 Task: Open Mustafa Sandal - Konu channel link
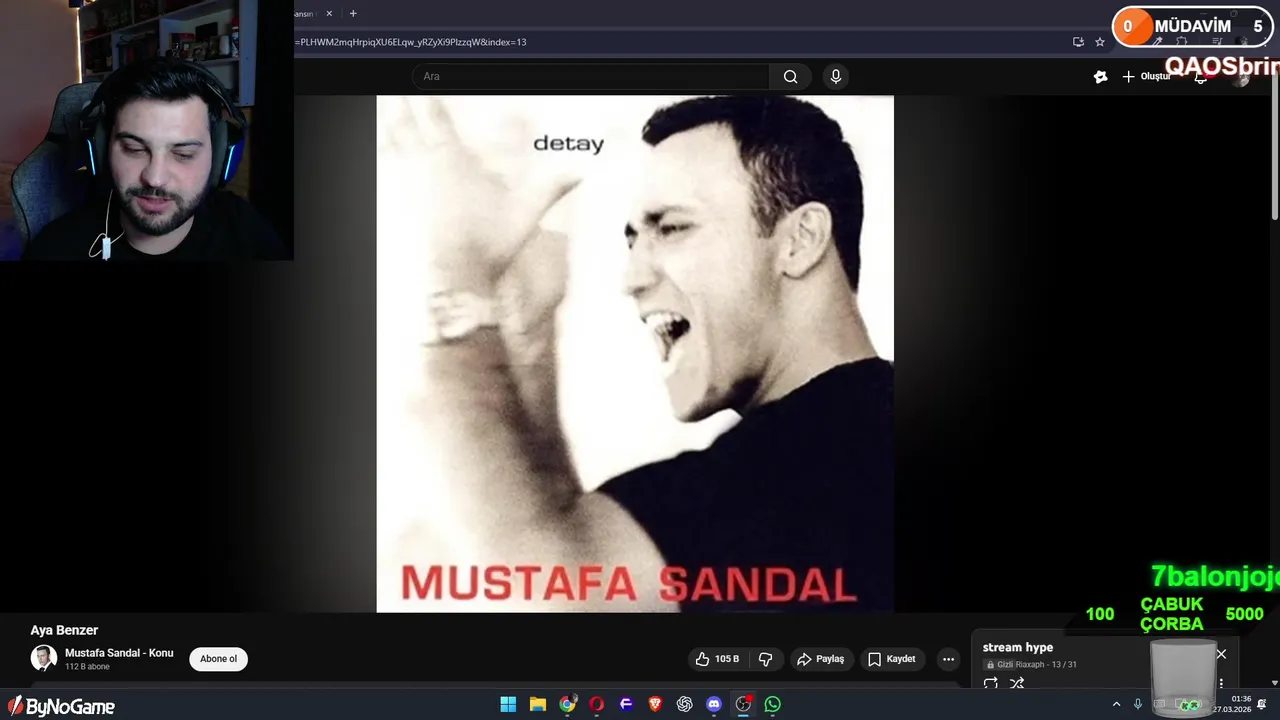pyautogui.click(x=119, y=653)
